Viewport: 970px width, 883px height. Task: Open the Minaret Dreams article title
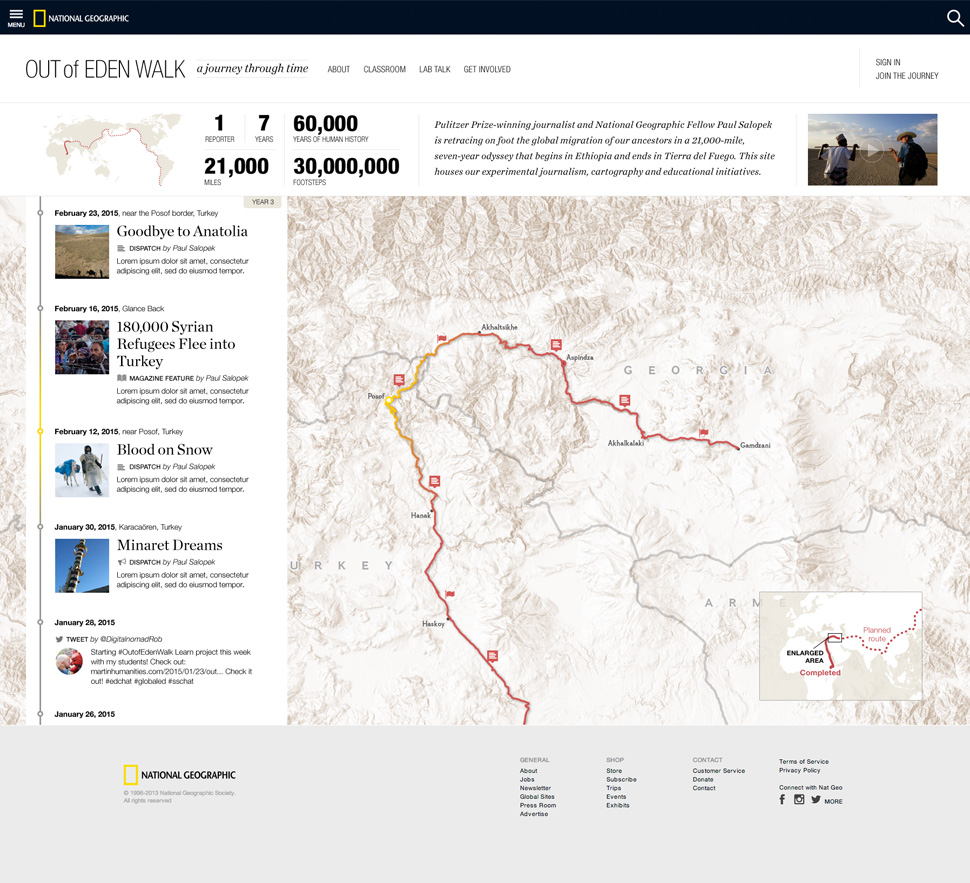click(x=170, y=545)
